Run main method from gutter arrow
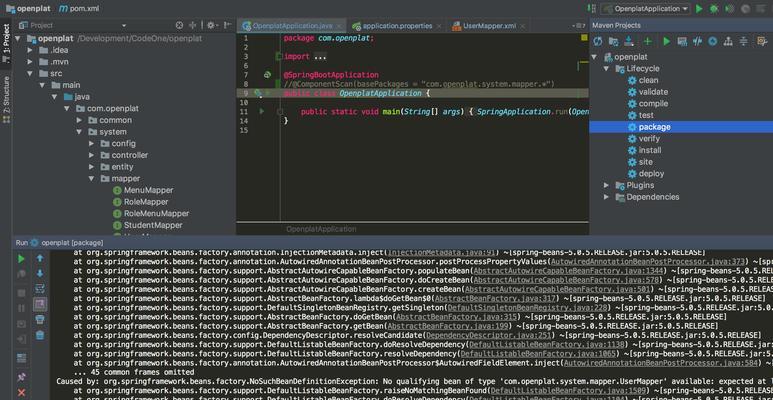 click(x=262, y=112)
